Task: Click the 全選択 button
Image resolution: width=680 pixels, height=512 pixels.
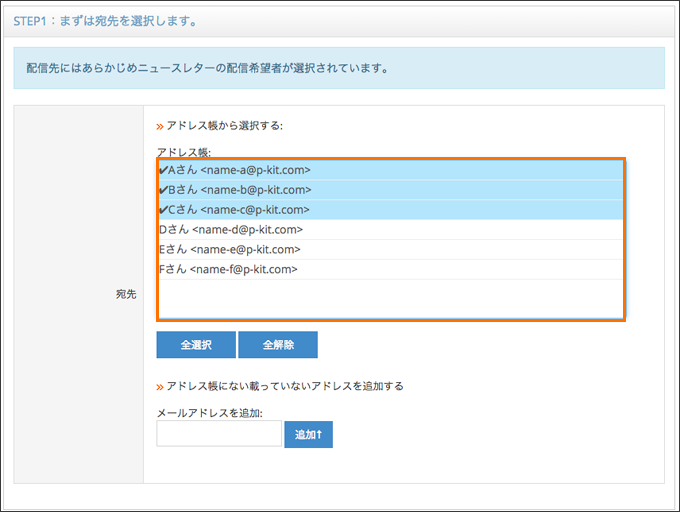Action: point(196,345)
